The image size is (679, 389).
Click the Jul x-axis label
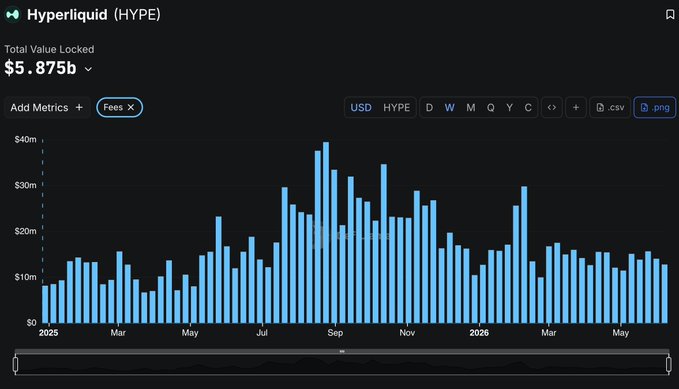262,333
